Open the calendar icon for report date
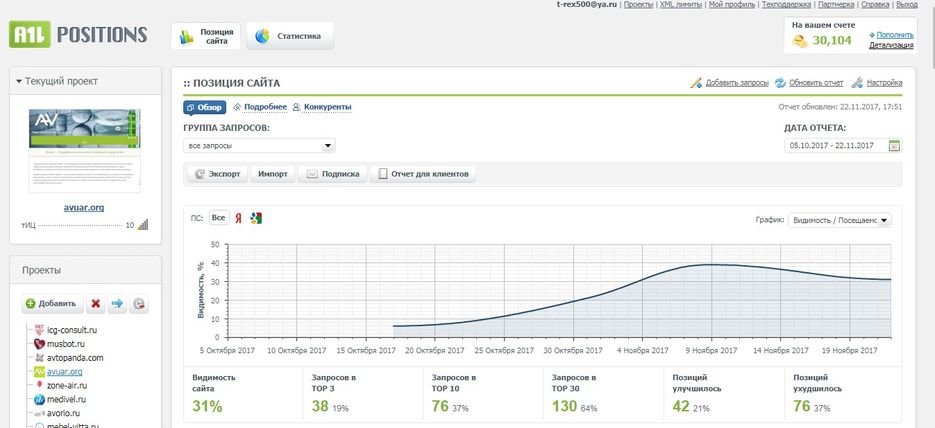The image size is (935, 428). pos(894,146)
